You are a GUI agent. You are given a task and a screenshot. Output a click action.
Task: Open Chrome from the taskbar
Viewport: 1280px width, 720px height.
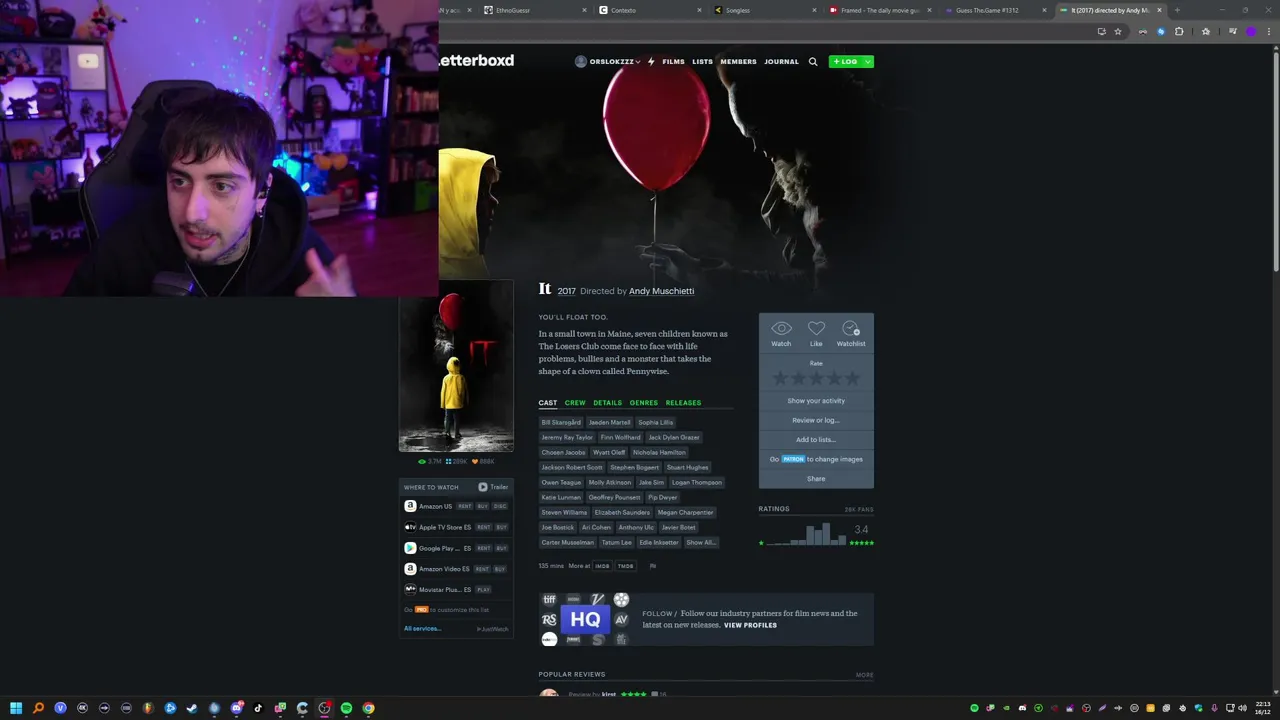click(x=368, y=708)
